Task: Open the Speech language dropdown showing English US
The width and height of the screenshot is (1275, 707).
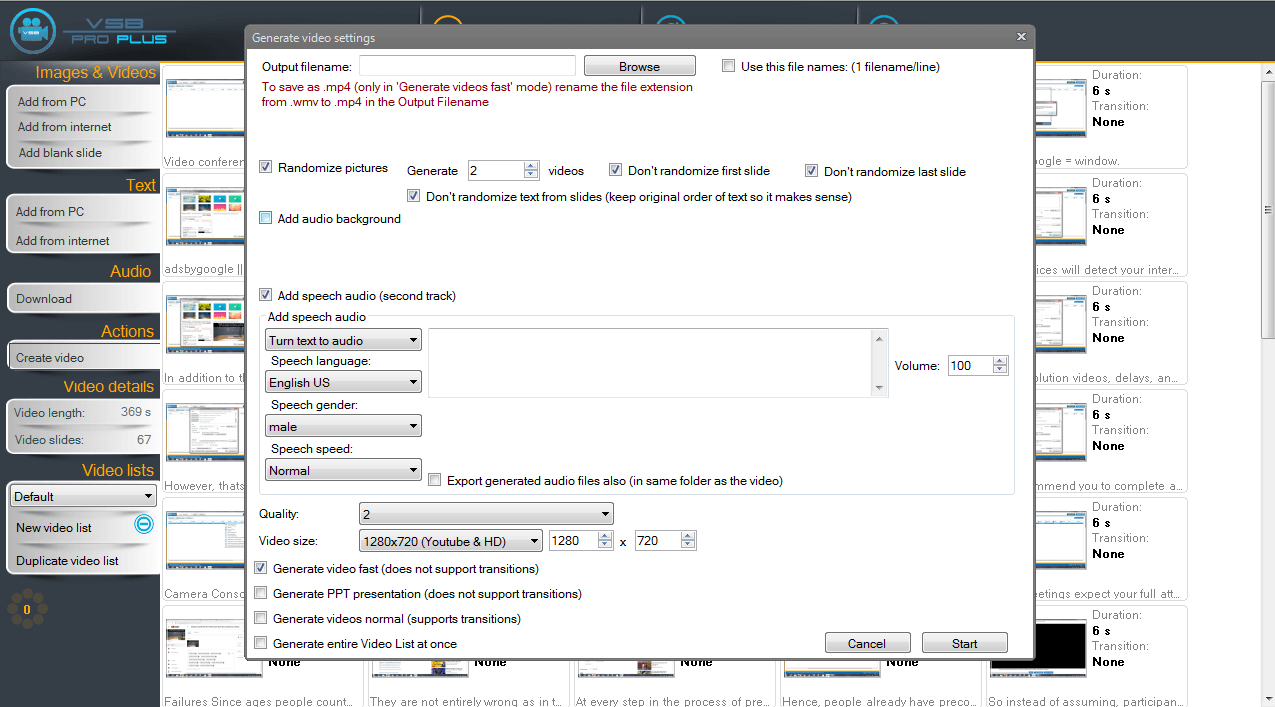Action: point(343,382)
